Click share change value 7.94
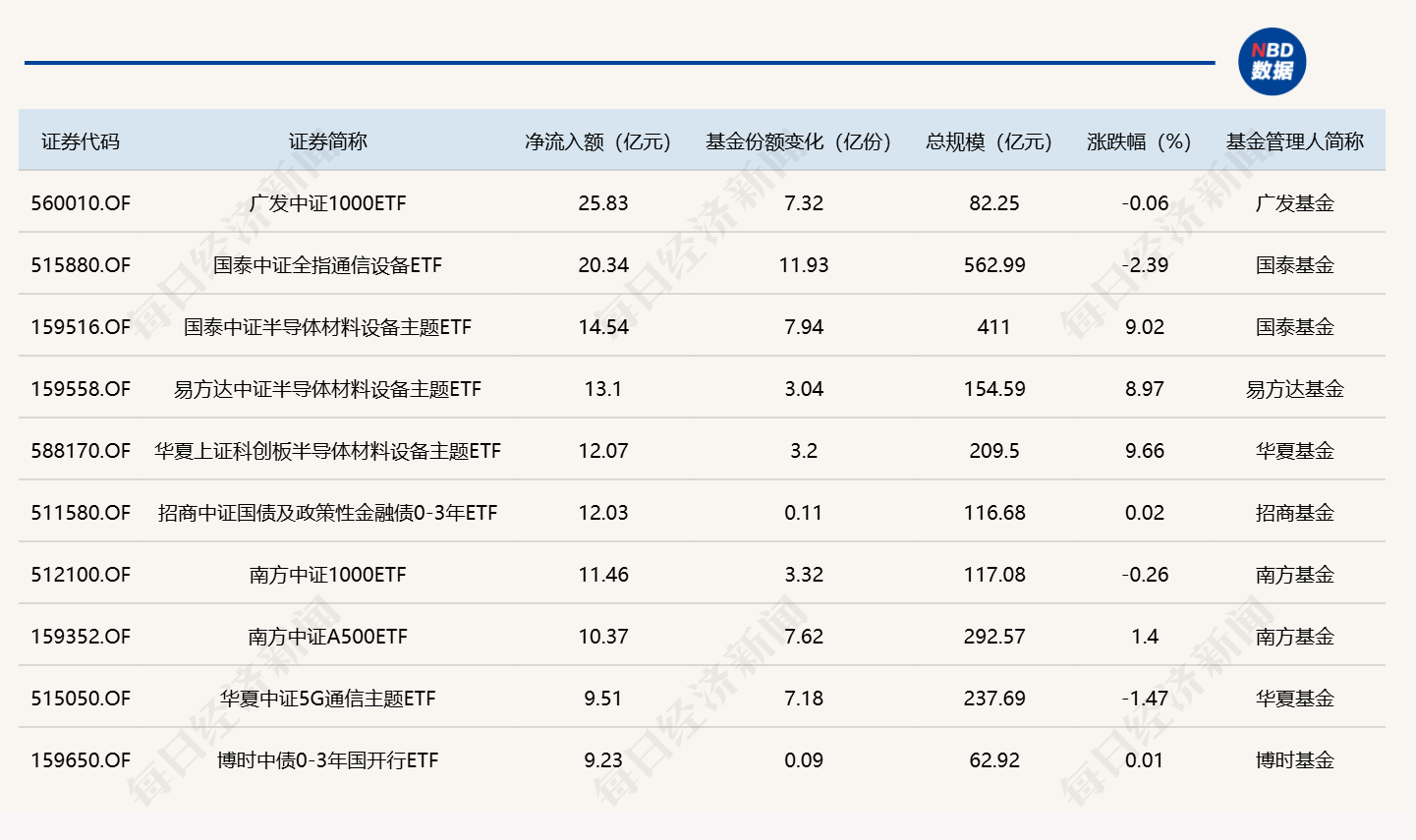Viewport: 1416px width, 840px height. (804, 327)
